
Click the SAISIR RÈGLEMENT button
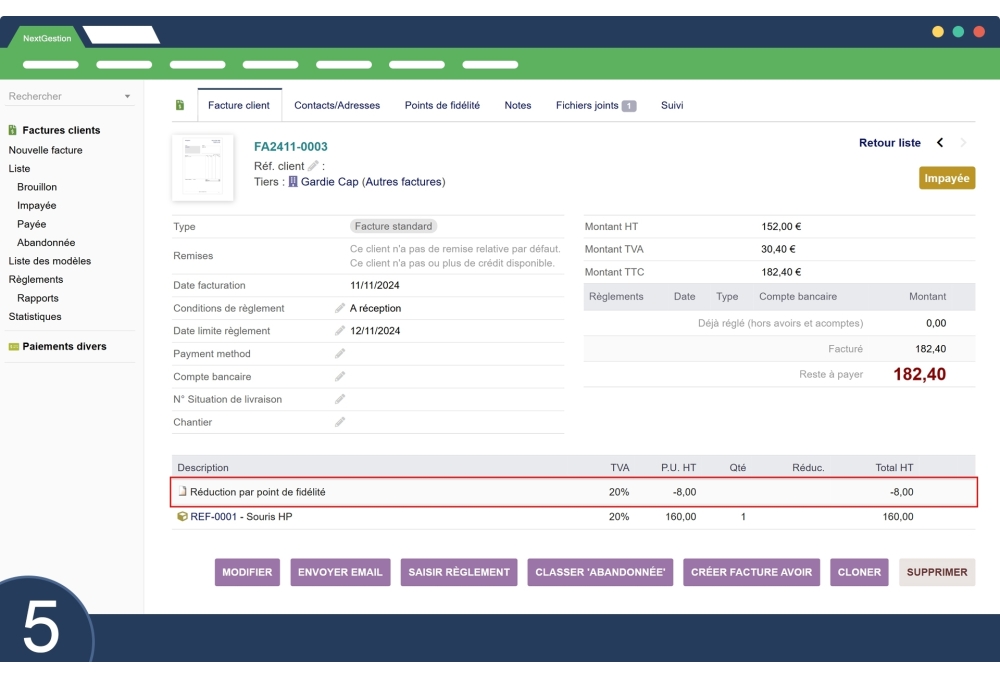459,572
